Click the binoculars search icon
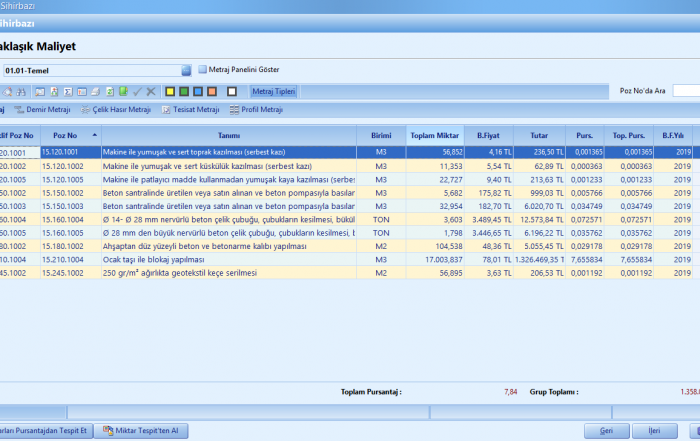This screenshot has height=441, width=700. tap(21, 91)
